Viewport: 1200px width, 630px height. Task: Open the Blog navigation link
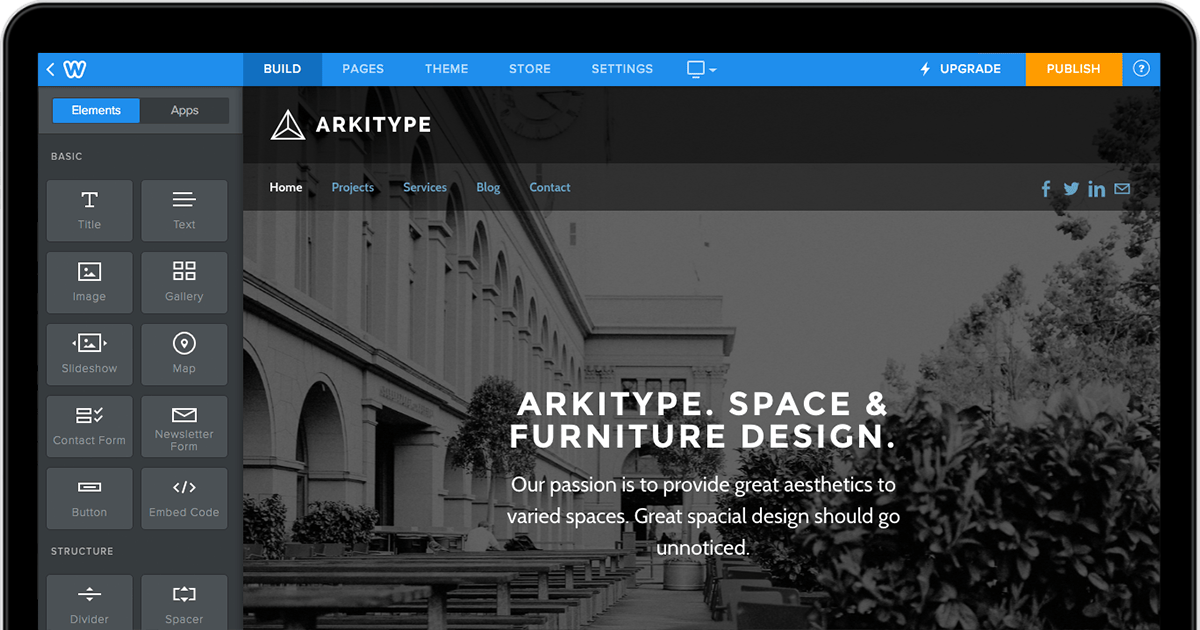tap(488, 187)
